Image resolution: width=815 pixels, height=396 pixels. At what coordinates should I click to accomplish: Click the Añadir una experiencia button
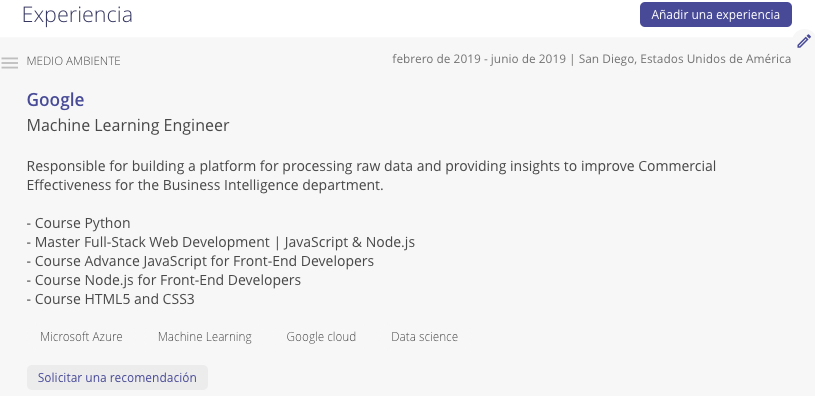716,15
